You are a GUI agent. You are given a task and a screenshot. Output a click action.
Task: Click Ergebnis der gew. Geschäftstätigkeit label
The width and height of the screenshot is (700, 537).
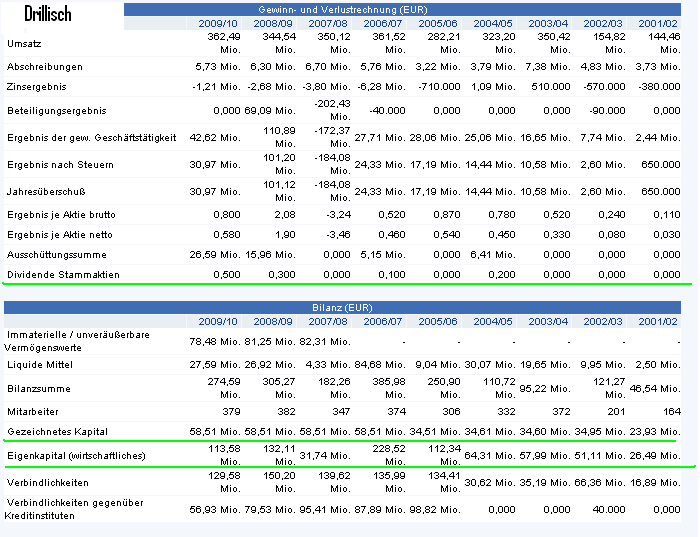tap(92, 137)
